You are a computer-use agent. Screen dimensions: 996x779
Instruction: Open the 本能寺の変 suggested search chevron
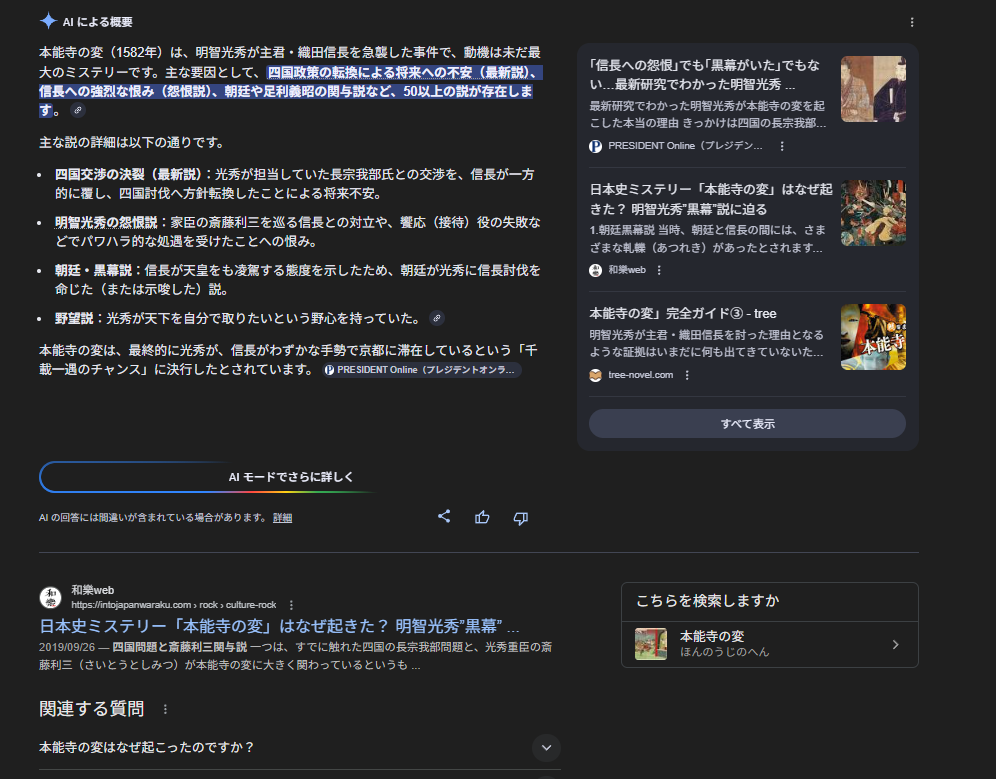pyautogui.click(x=895, y=644)
